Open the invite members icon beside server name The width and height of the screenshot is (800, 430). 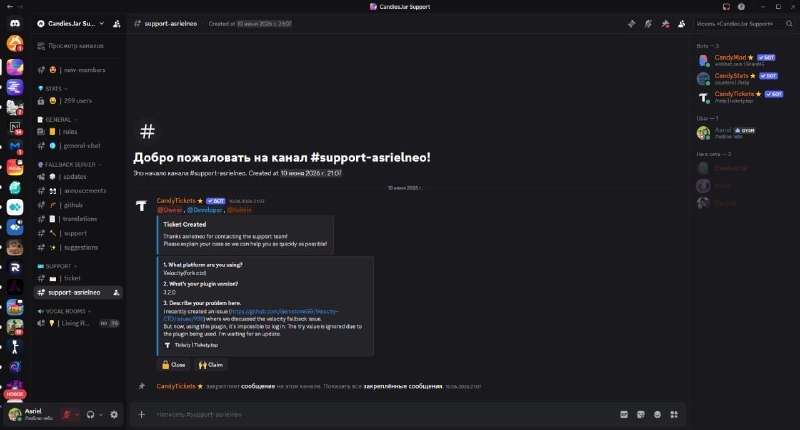(x=117, y=23)
